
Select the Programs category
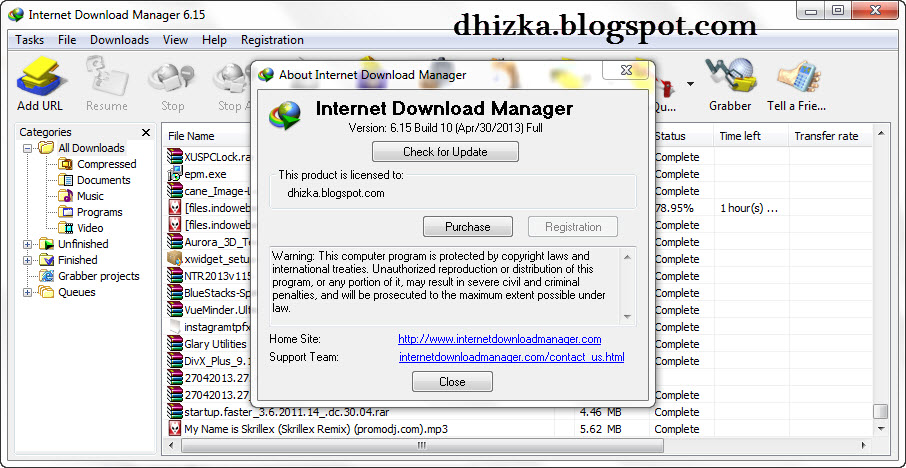tap(99, 212)
